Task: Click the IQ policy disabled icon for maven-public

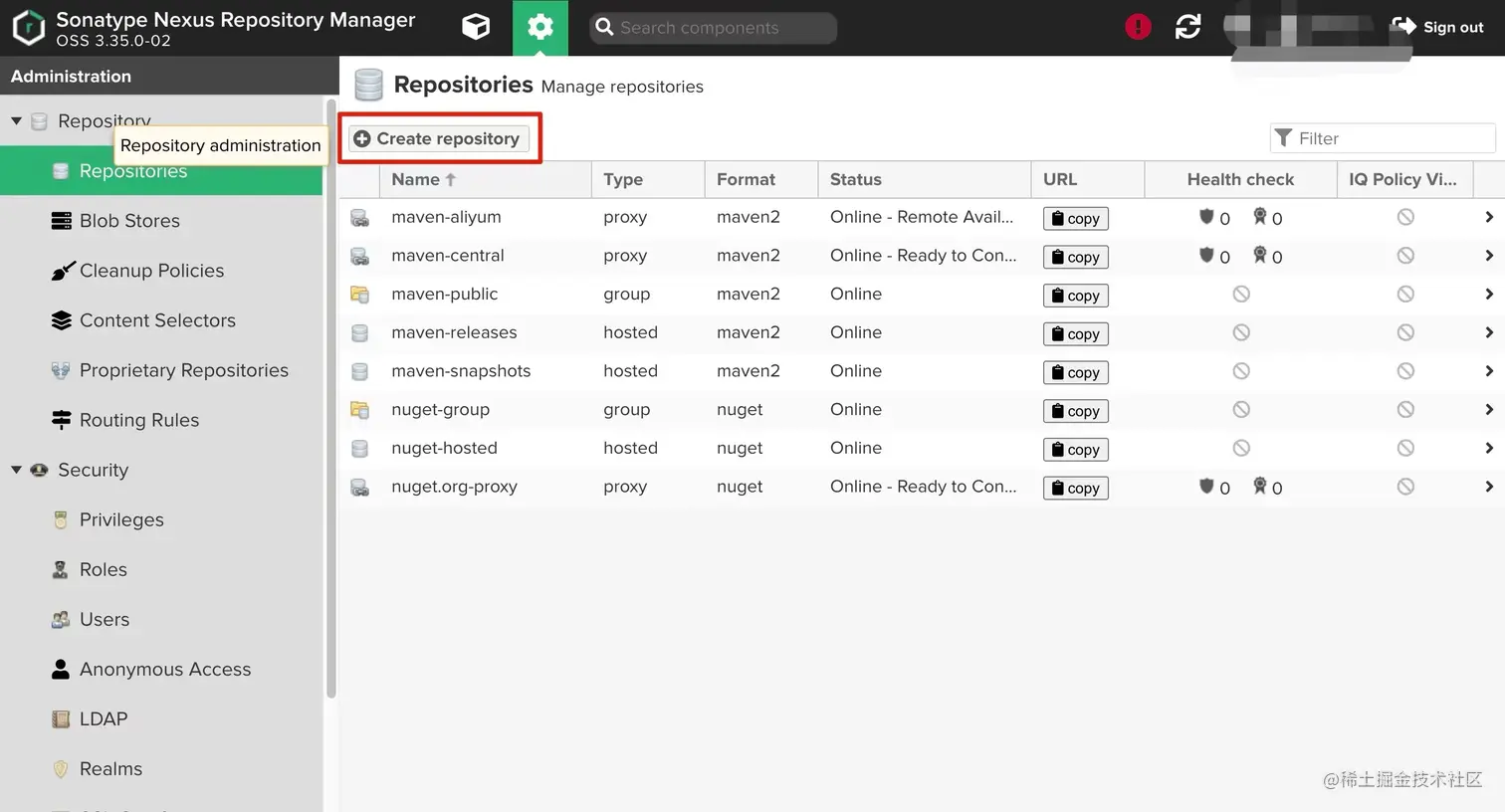Action: (x=1405, y=295)
